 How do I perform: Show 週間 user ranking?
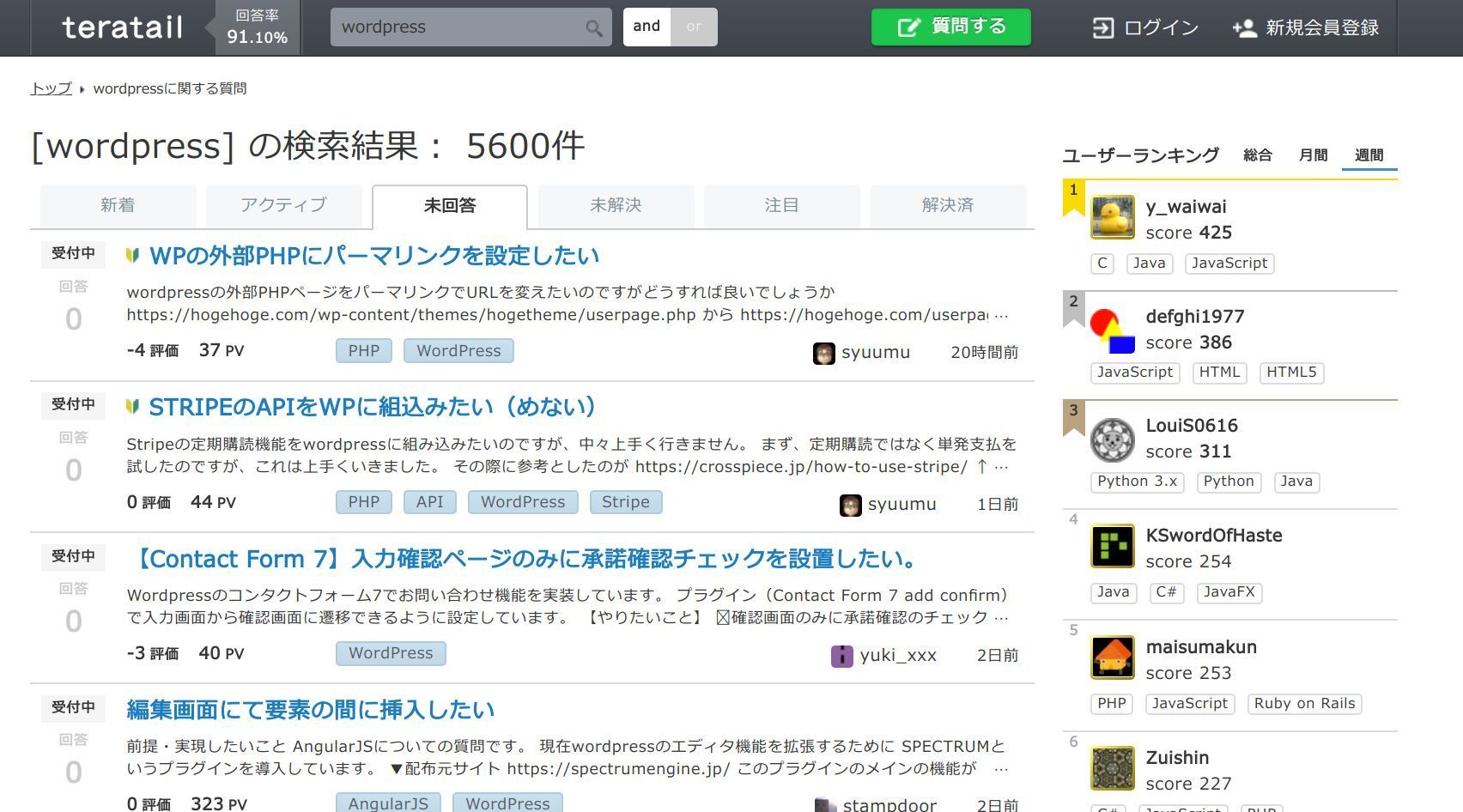[1369, 155]
